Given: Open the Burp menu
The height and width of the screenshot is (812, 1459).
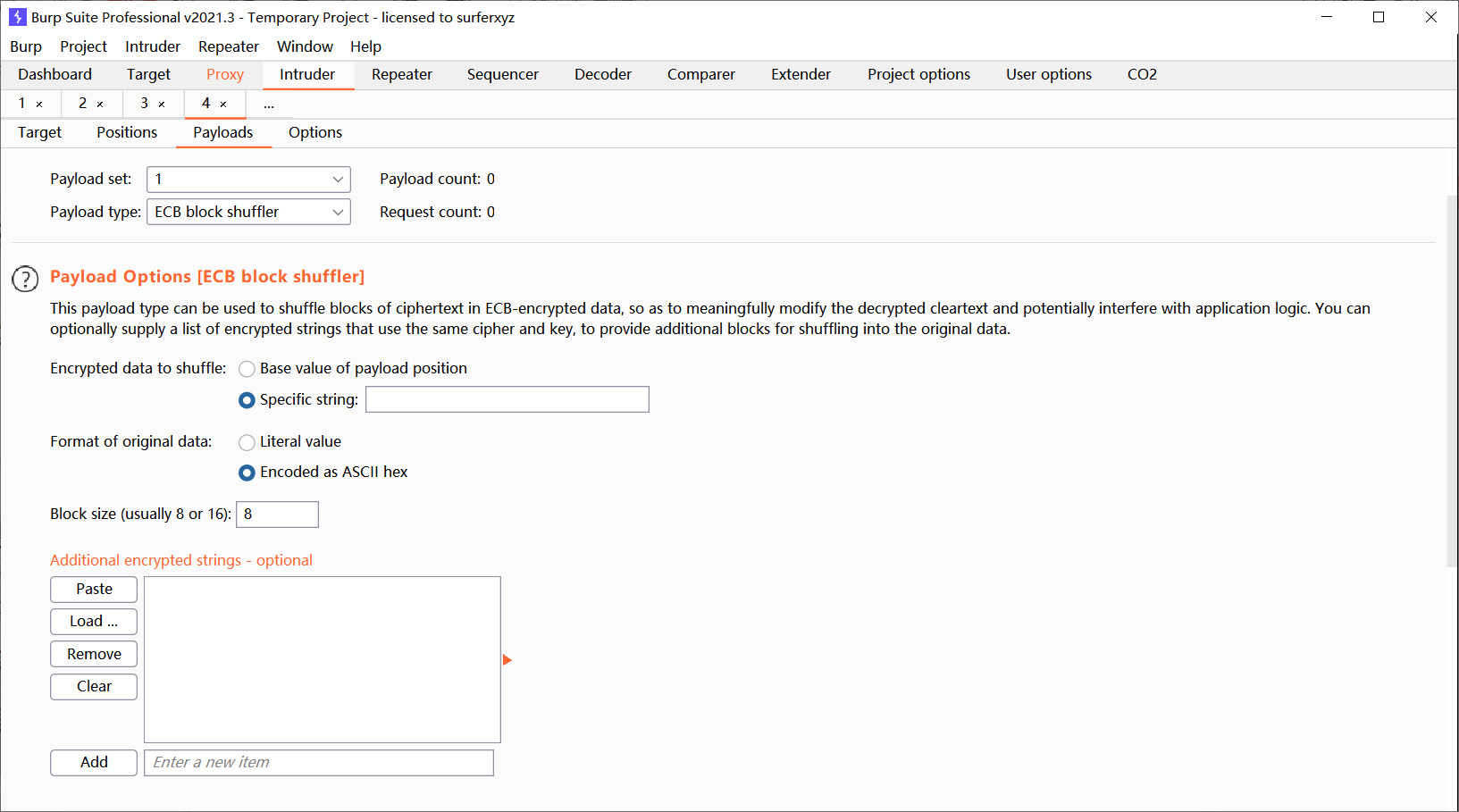Looking at the screenshot, I should 26,46.
